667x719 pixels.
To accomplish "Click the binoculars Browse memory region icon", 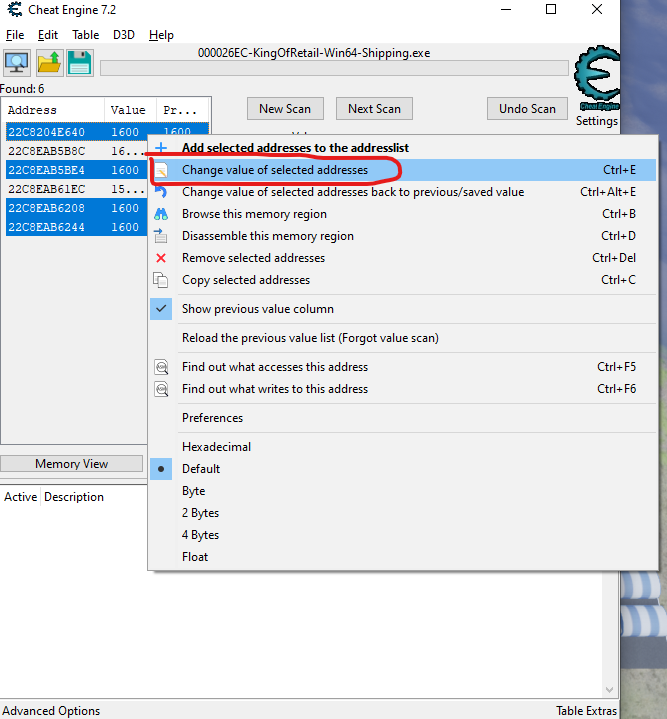I will (161, 214).
